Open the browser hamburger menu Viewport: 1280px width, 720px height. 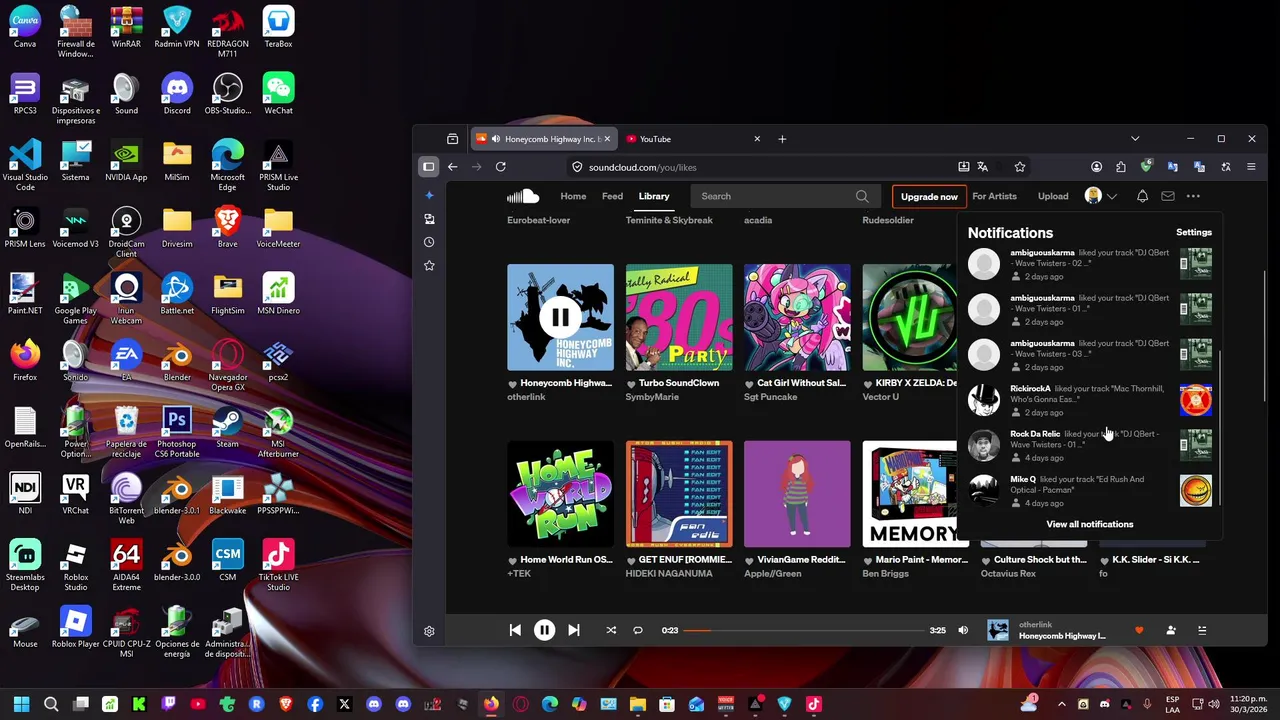point(1251,167)
